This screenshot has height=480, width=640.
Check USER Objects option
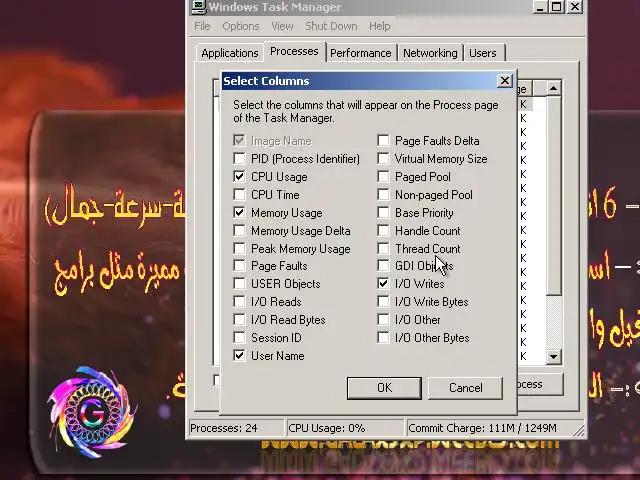239,283
